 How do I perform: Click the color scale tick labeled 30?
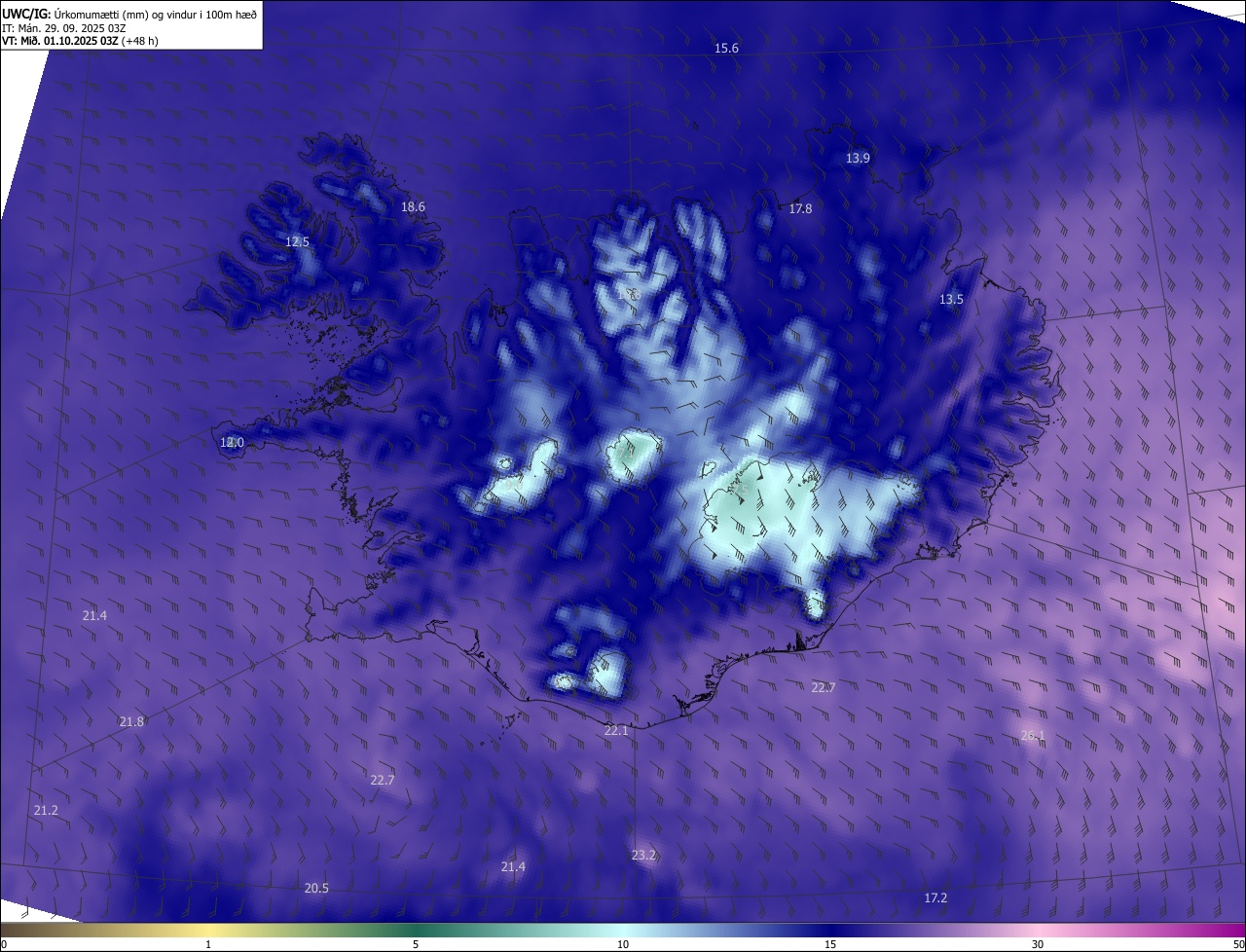coord(1038,944)
